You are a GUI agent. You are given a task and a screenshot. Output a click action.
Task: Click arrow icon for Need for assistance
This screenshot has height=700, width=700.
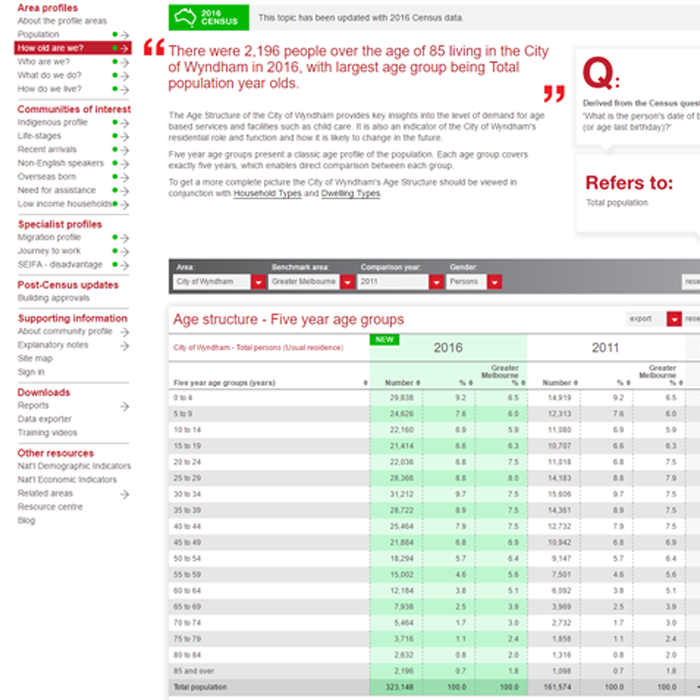click(x=125, y=191)
